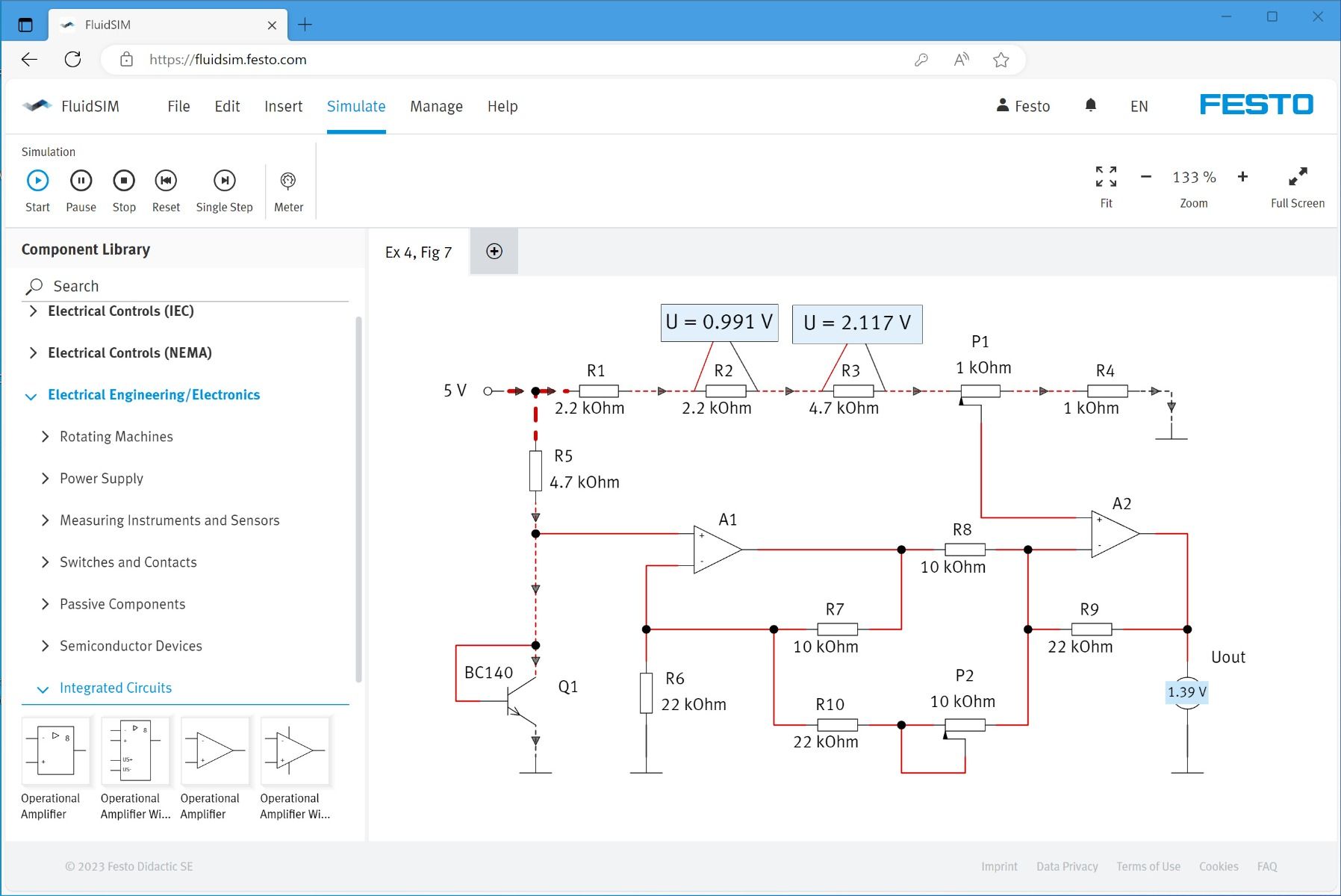Select resistor R9 symbol
Viewport: 1341px width, 896px height.
coord(1092,629)
